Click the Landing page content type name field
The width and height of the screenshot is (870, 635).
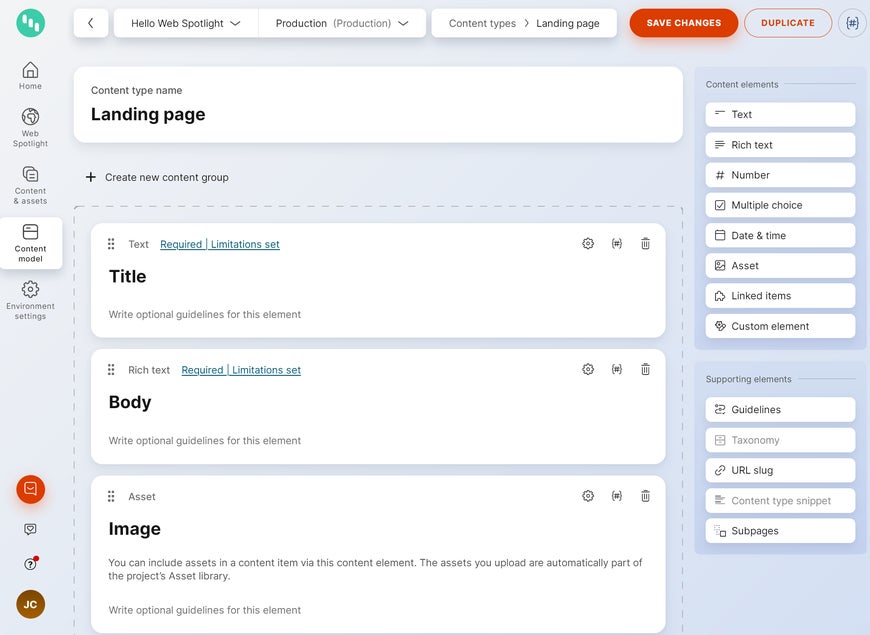147,113
